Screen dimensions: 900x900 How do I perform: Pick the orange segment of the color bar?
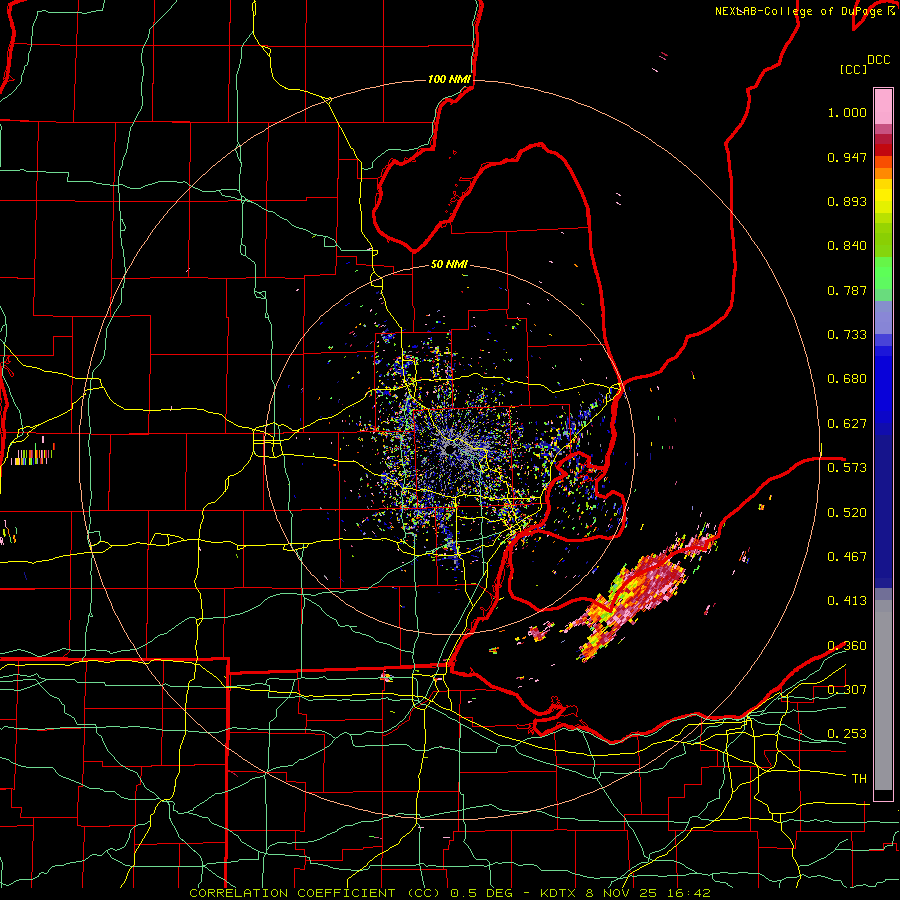[883, 168]
